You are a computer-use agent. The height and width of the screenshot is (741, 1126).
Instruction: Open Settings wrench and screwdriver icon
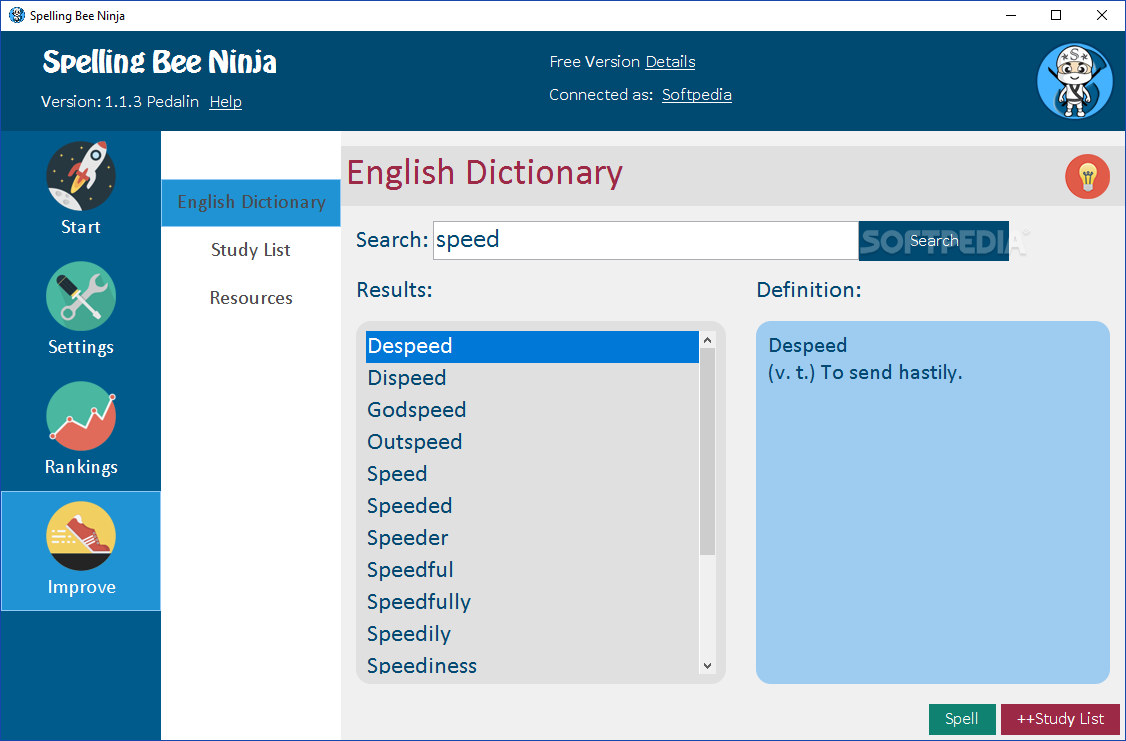(x=80, y=296)
